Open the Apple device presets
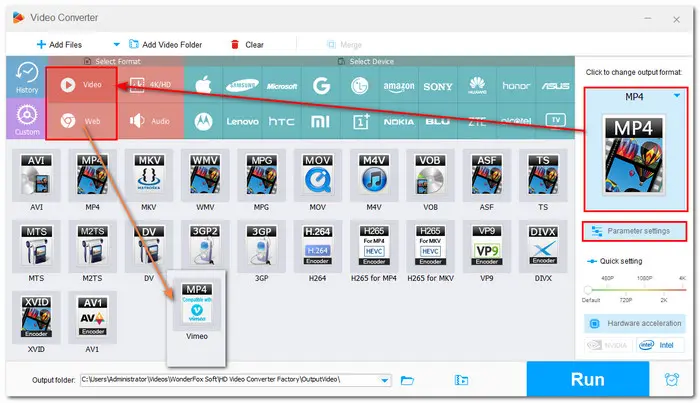 pos(203,85)
